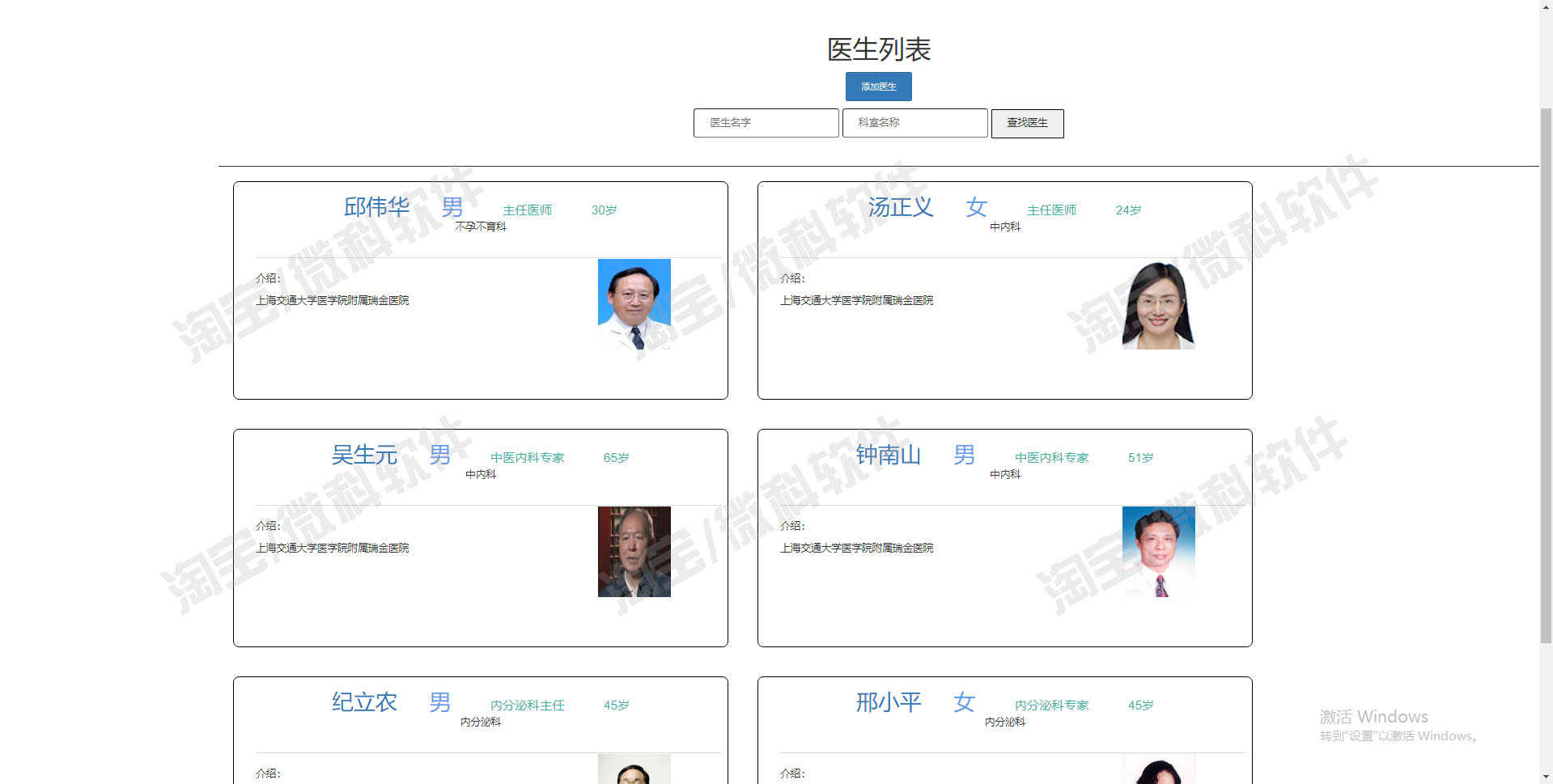Click the scrollbar down arrow
This screenshot has height=784, width=1553.
click(x=1546, y=777)
